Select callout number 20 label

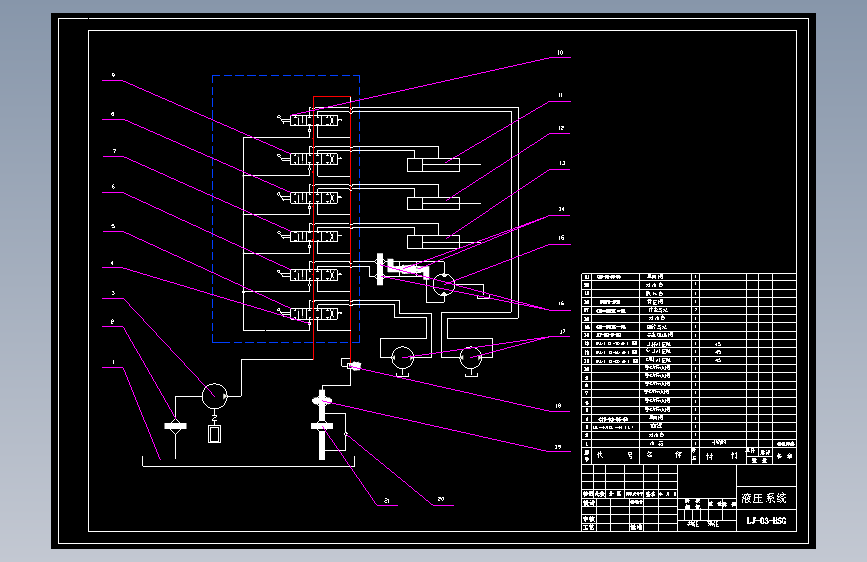[441, 499]
